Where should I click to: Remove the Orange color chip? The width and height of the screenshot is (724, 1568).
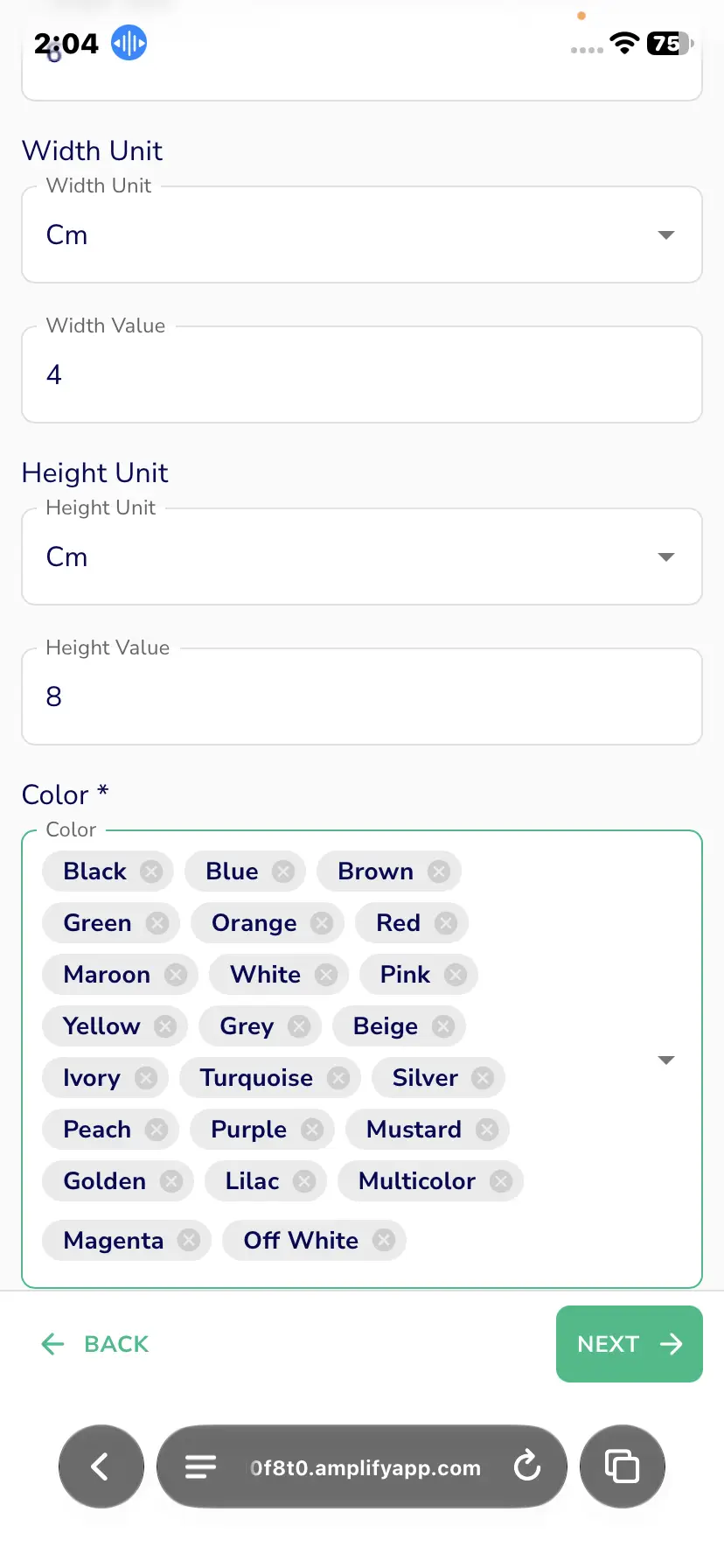point(322,923)
